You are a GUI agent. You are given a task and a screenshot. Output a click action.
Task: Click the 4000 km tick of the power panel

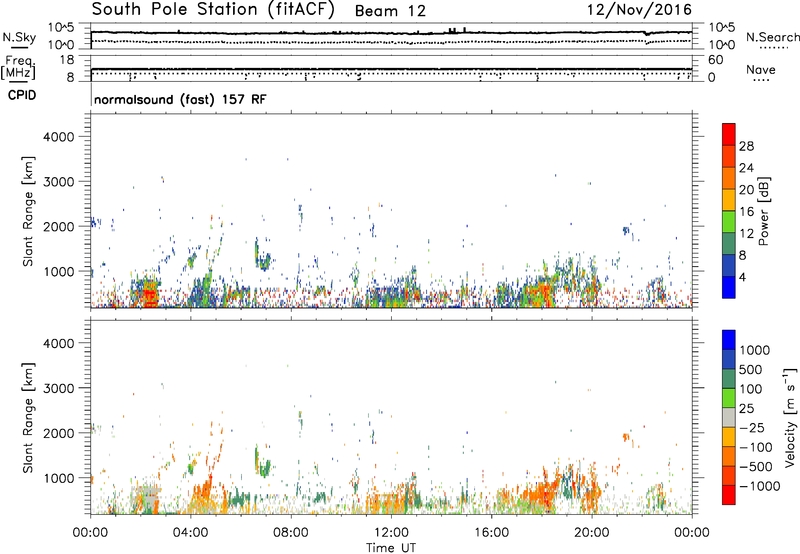point(59,137)
